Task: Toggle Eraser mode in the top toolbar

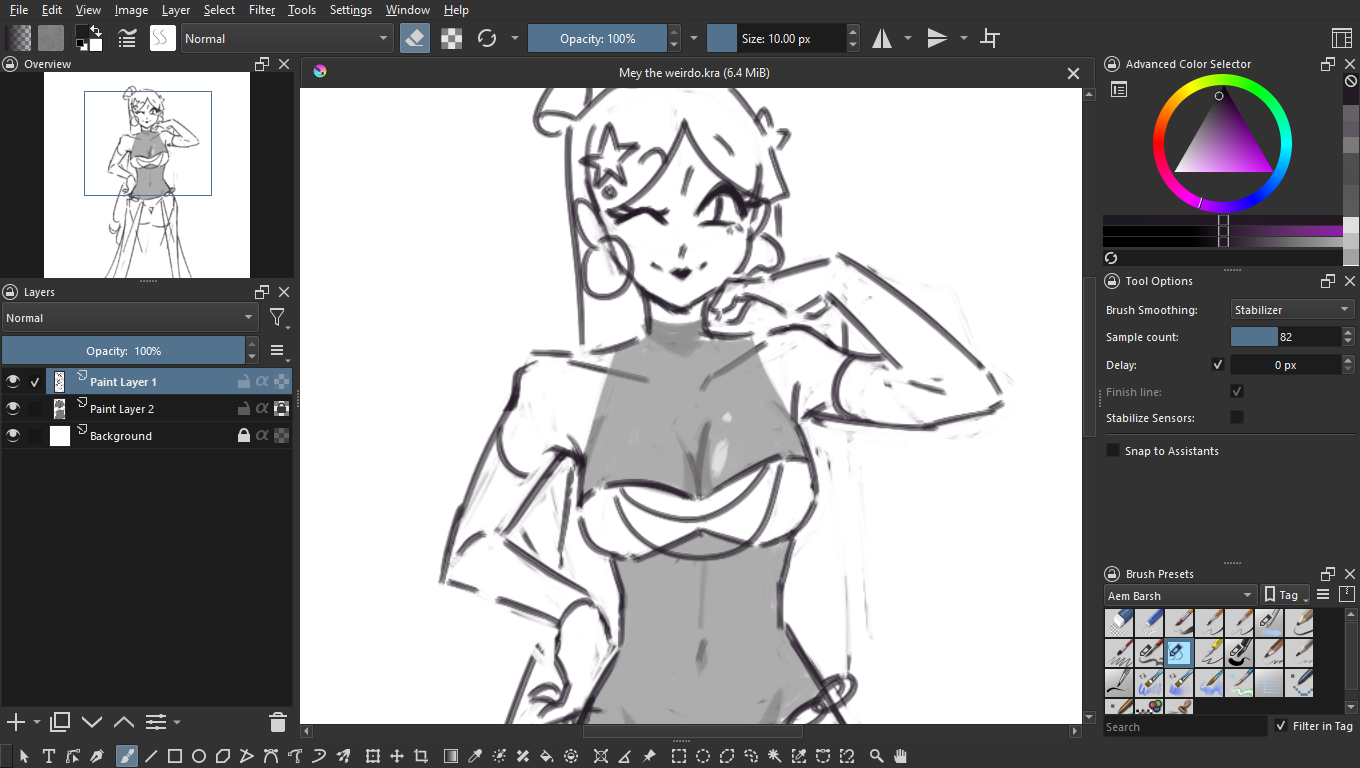Action: coord(415,38)
